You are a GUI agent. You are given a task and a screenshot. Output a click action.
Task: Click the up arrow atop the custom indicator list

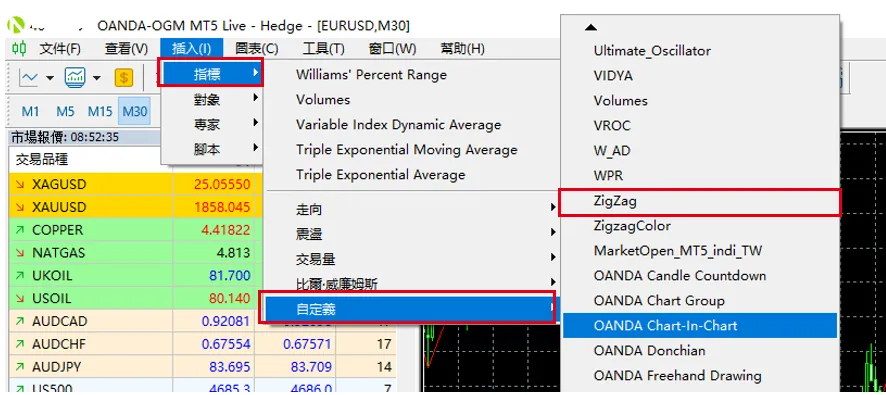point(590,27)
